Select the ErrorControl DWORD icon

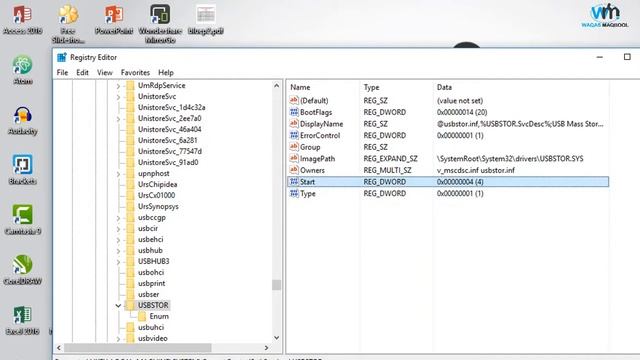pos(294,135)
